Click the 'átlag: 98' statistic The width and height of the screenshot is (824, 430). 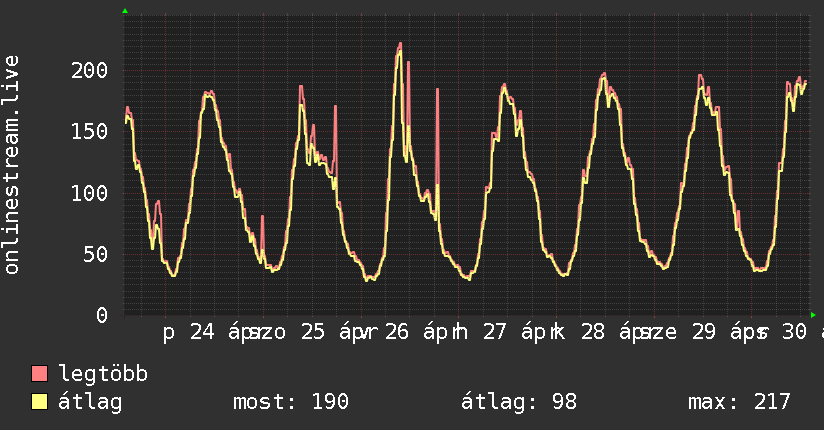click(519, 402)
